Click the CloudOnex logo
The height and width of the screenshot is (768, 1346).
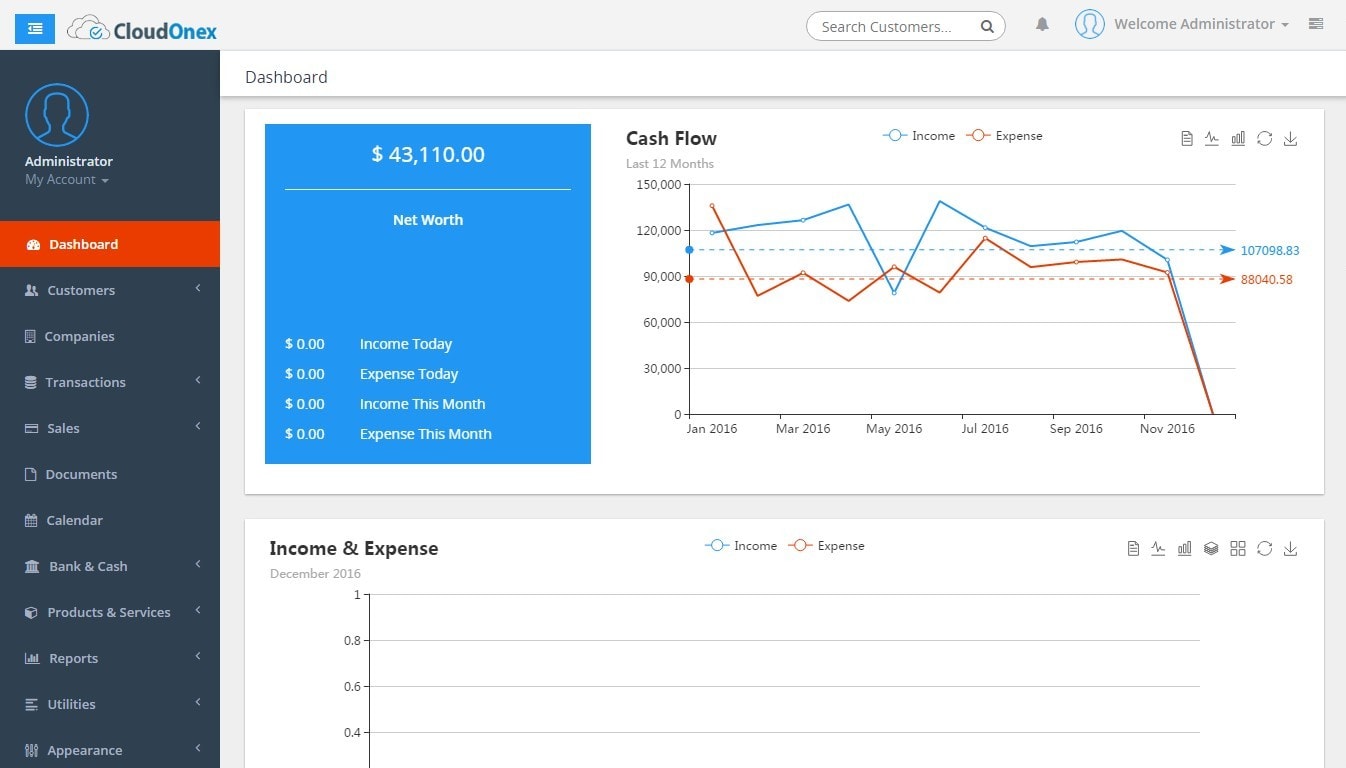pyautogui.click(x=142, y=29)
